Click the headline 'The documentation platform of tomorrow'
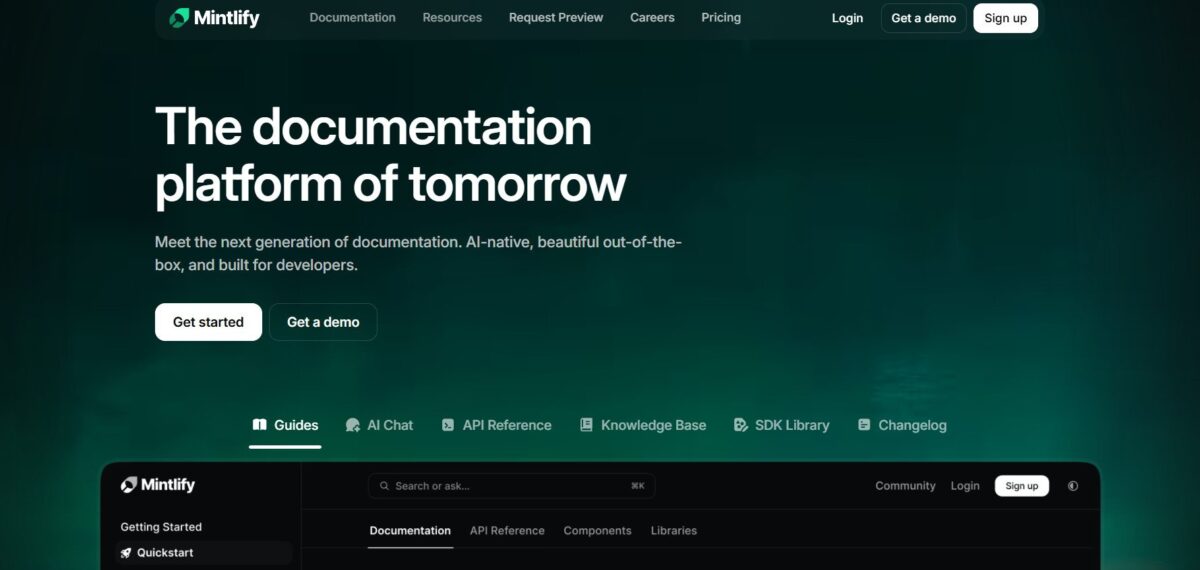This screenshot has height=570, width=1200. point(391,156)
